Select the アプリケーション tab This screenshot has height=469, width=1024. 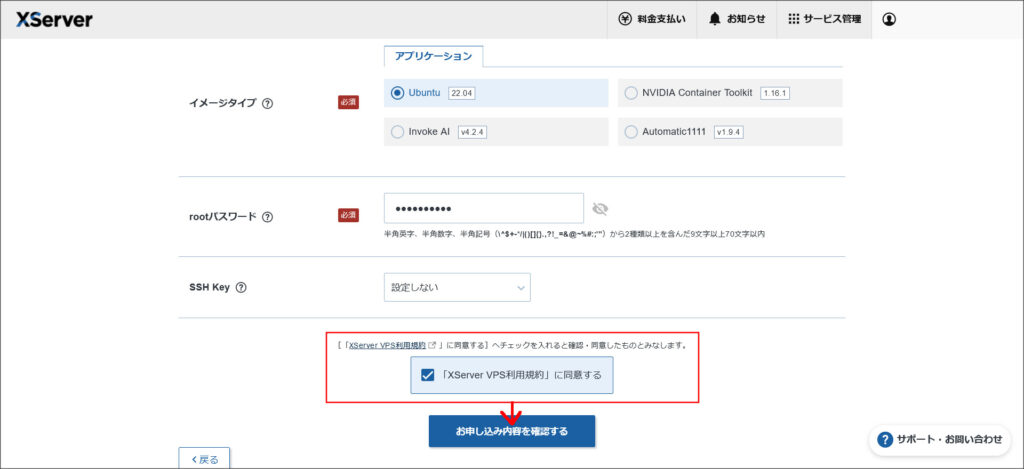pyautogui.click(x=434, y=56)
